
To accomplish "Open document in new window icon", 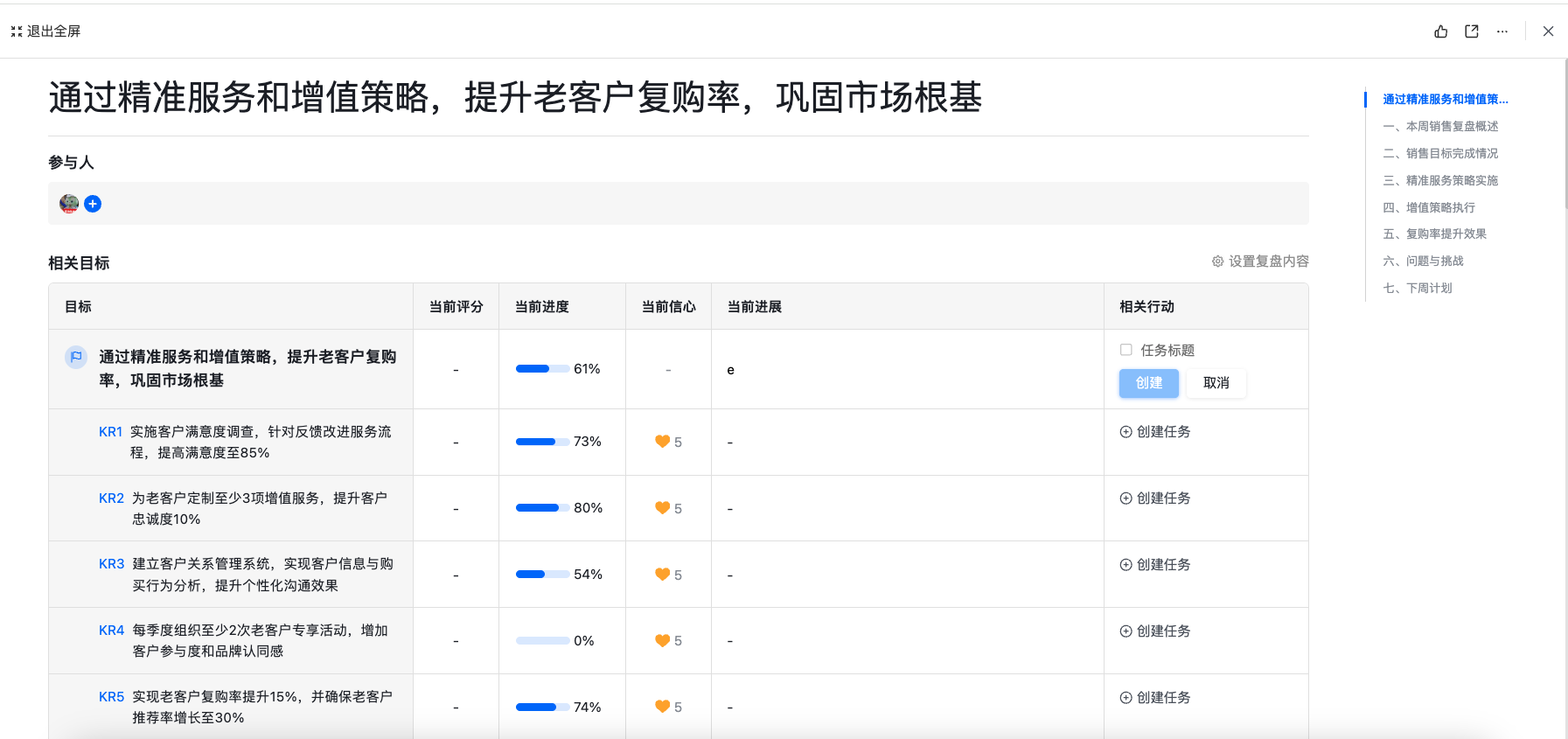I will click(1472, 31).
